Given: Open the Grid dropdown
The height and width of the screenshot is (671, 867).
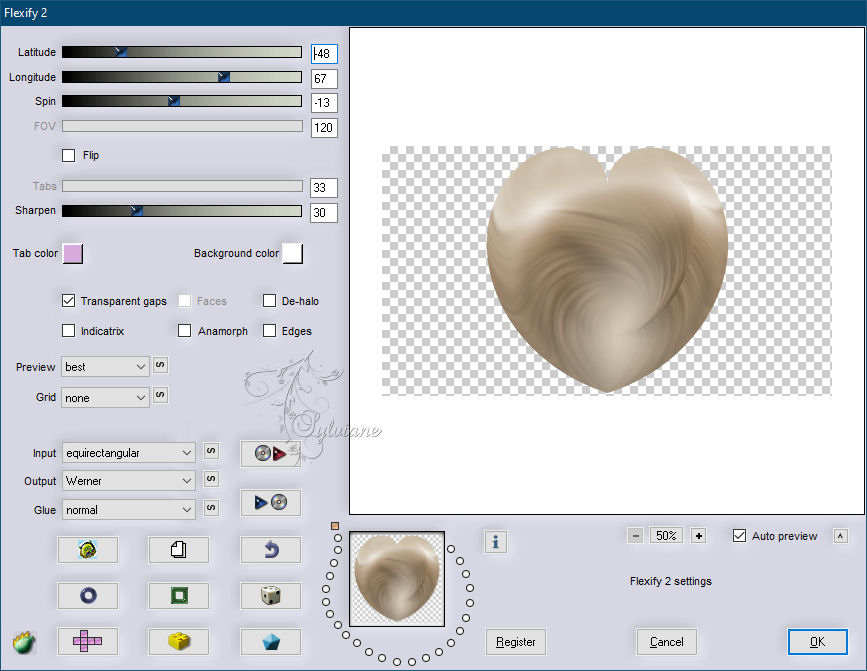Looking at the screenshot, I should click(105, 398).
